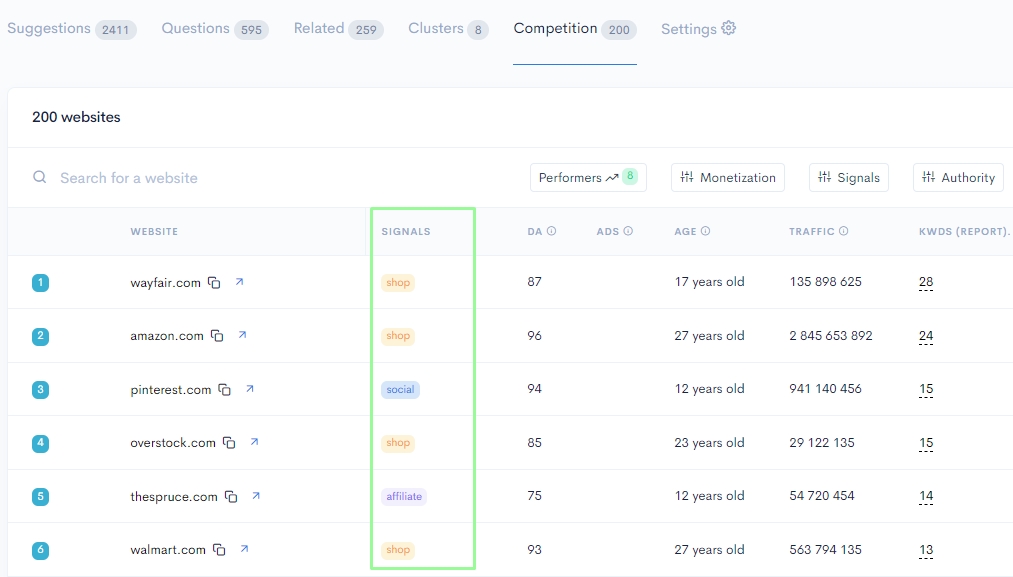The image size is (1013, 577).
Task: Click the Settings gear icon
Action: pos(729,28)
